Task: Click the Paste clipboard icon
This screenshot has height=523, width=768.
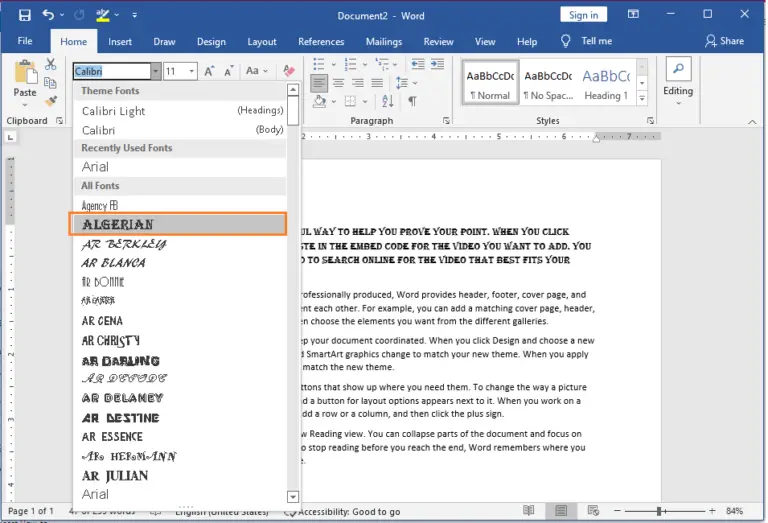Action: (x=25, y=71)
